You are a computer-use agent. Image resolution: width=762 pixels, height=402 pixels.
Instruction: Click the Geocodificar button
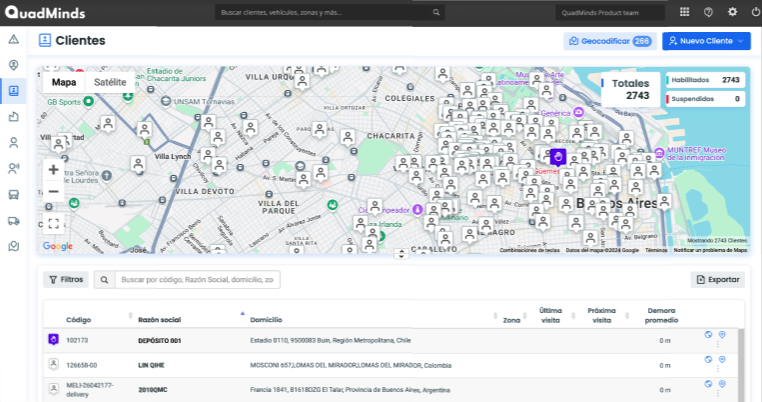610,41
